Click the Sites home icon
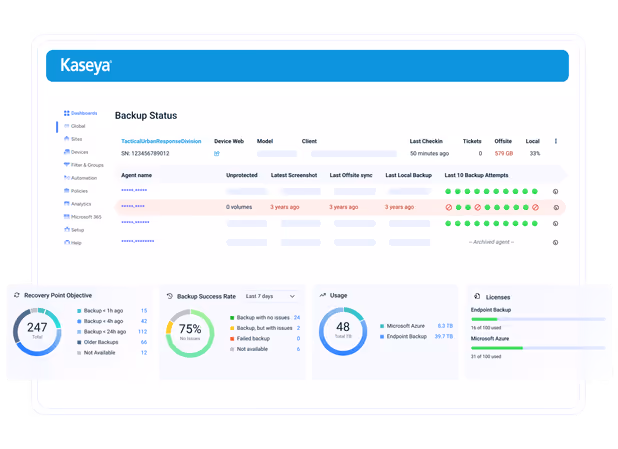618x449 pixels. (66, 139)
